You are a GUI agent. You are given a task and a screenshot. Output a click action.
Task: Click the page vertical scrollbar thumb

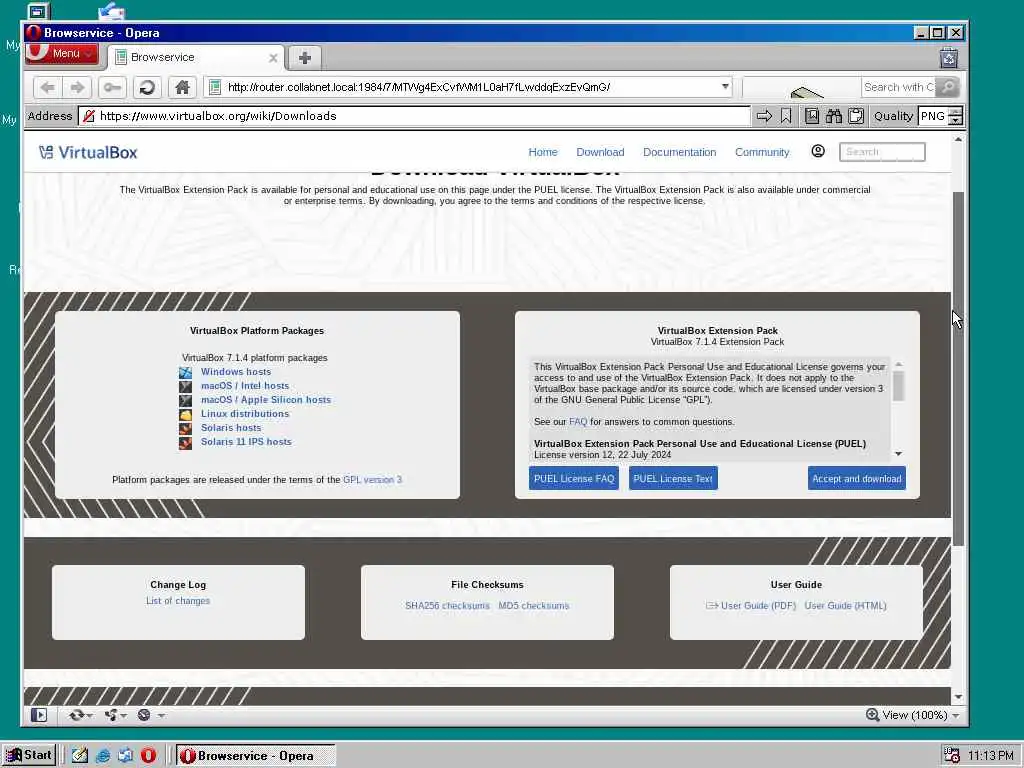point(958,369)
